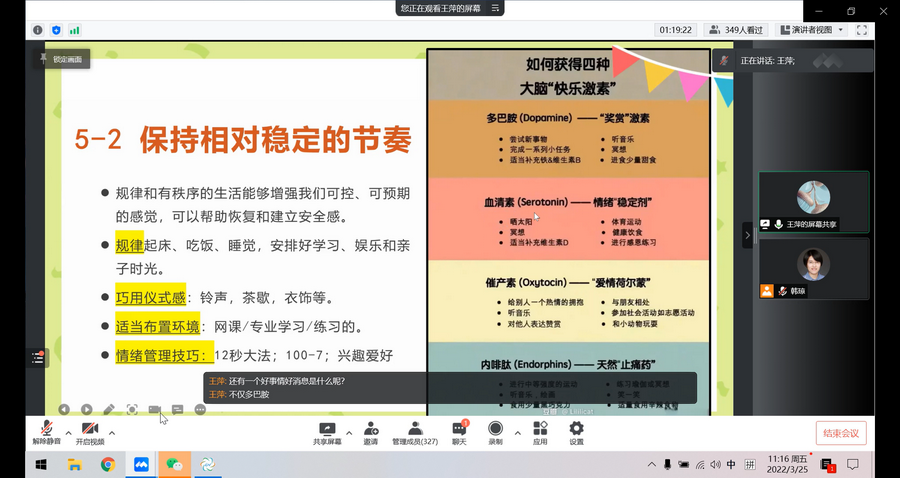Switch input language 中 indicator
900x478 pixels.
731,465
